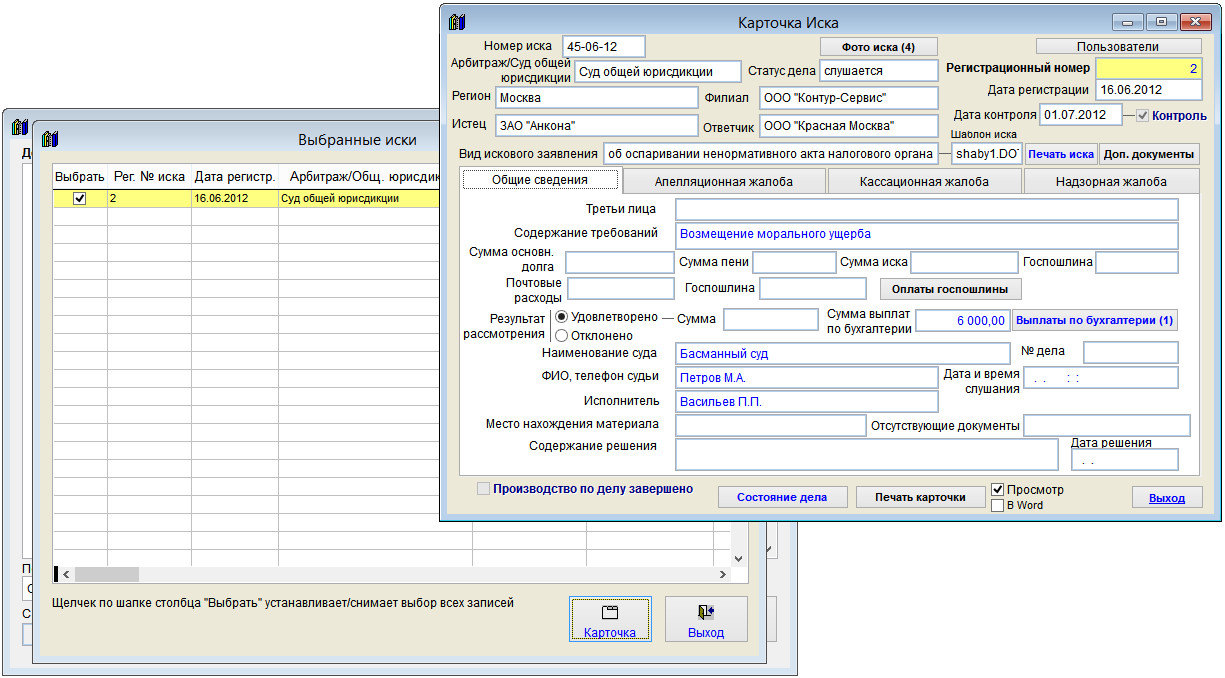The height and width of the screenshot is (678, 1225).
Task: Click the down arrow of the table's vertical scrollbar
Action: coord(739,559)
